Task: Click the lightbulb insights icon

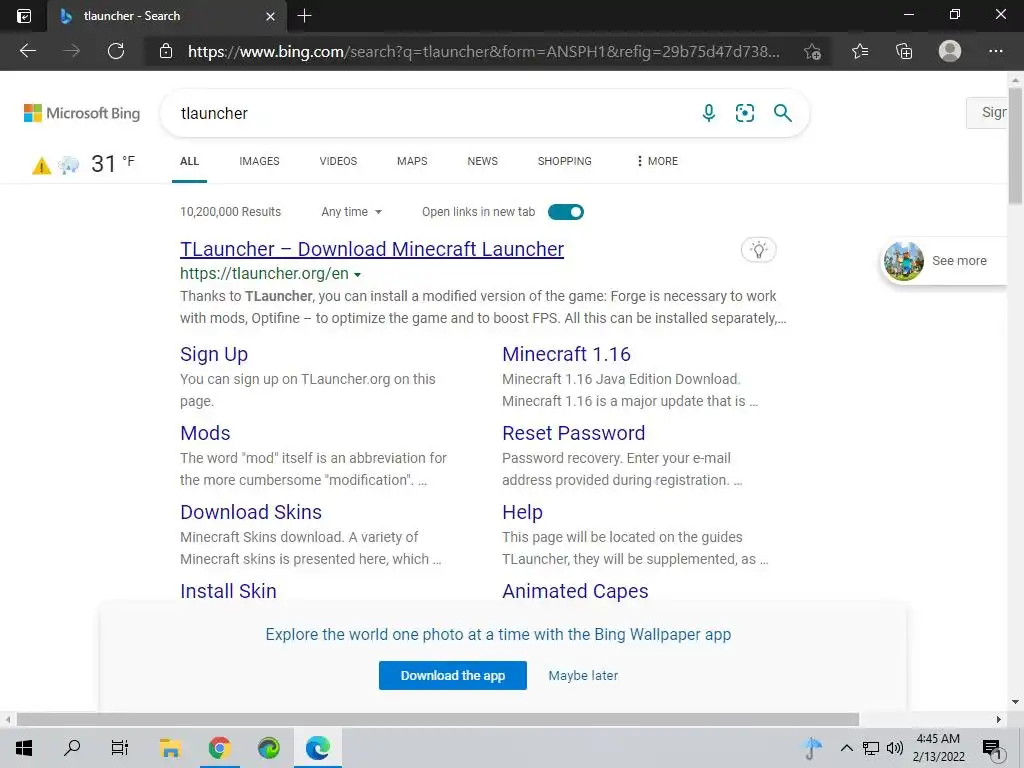Action: point(758,249)
